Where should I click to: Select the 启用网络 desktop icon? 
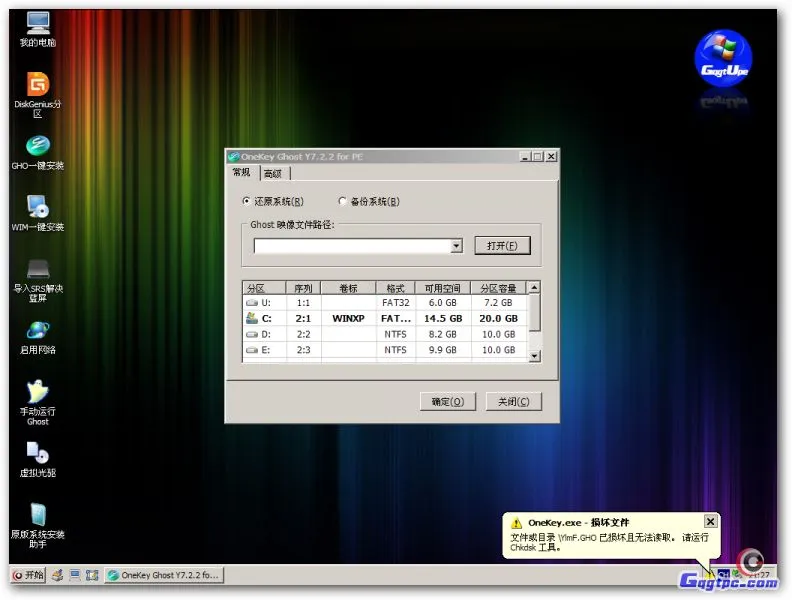coord(38,337)
